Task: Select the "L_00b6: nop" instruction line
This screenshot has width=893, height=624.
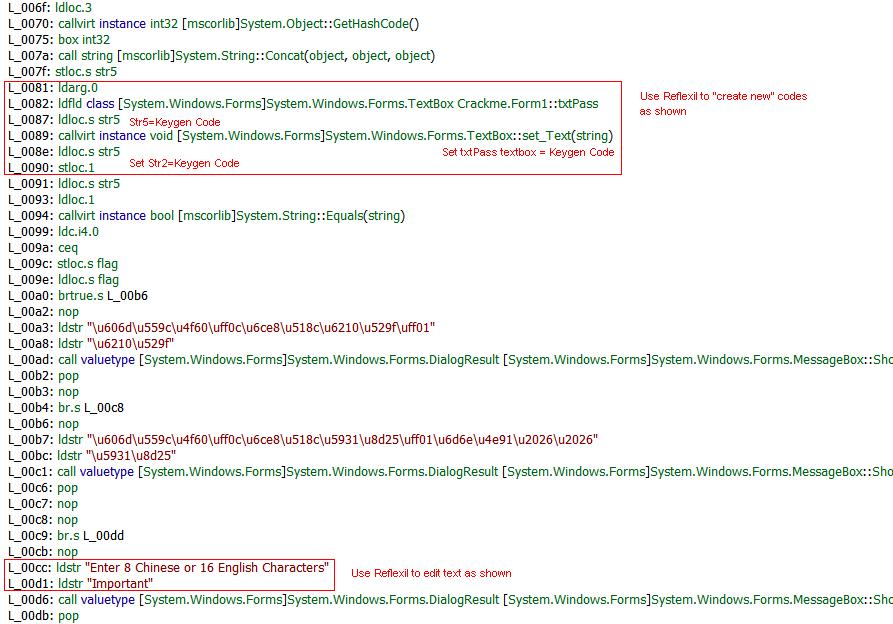Action: click(x=43, y=424)
